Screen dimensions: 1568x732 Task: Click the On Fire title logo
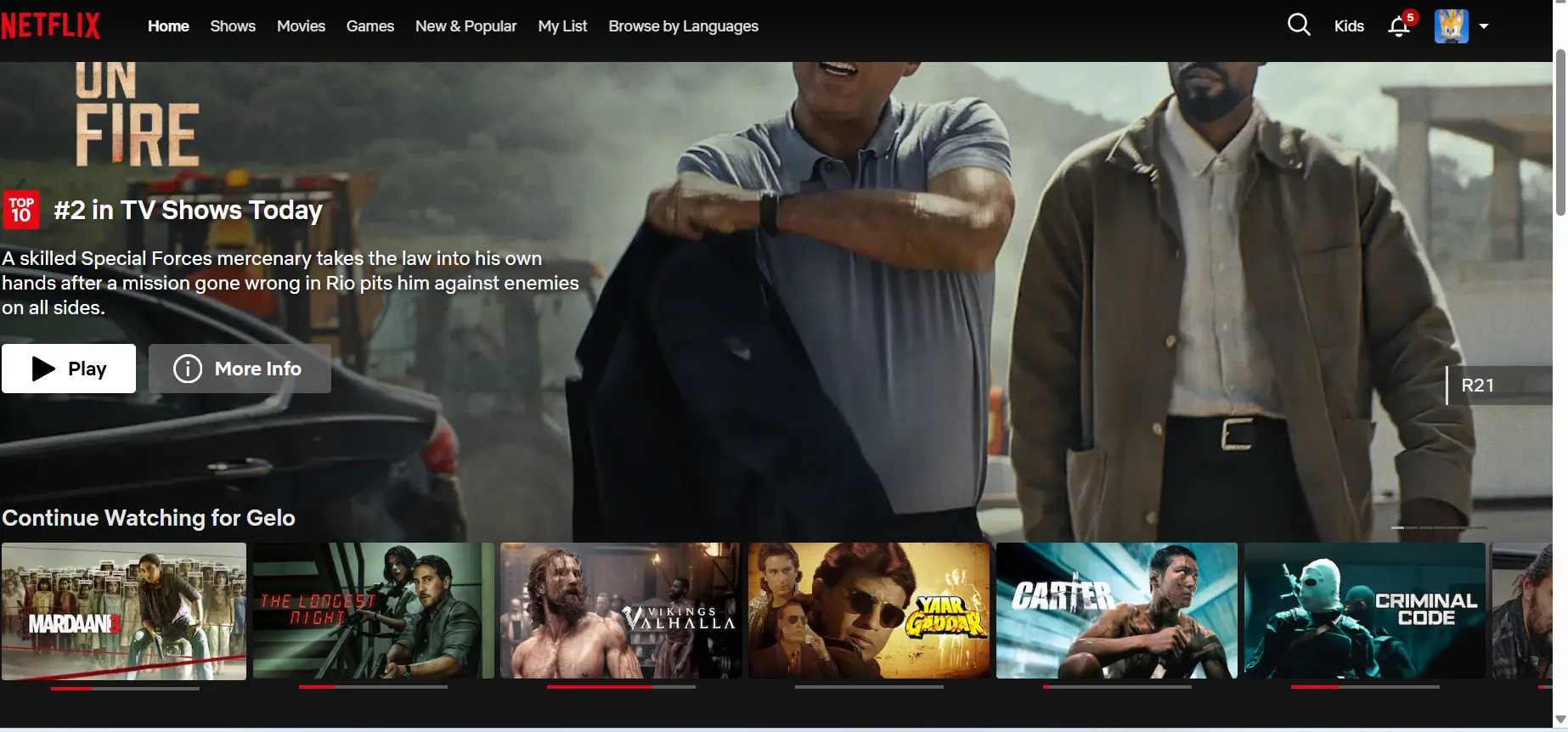pyautogui.click(x=138, y=114)
